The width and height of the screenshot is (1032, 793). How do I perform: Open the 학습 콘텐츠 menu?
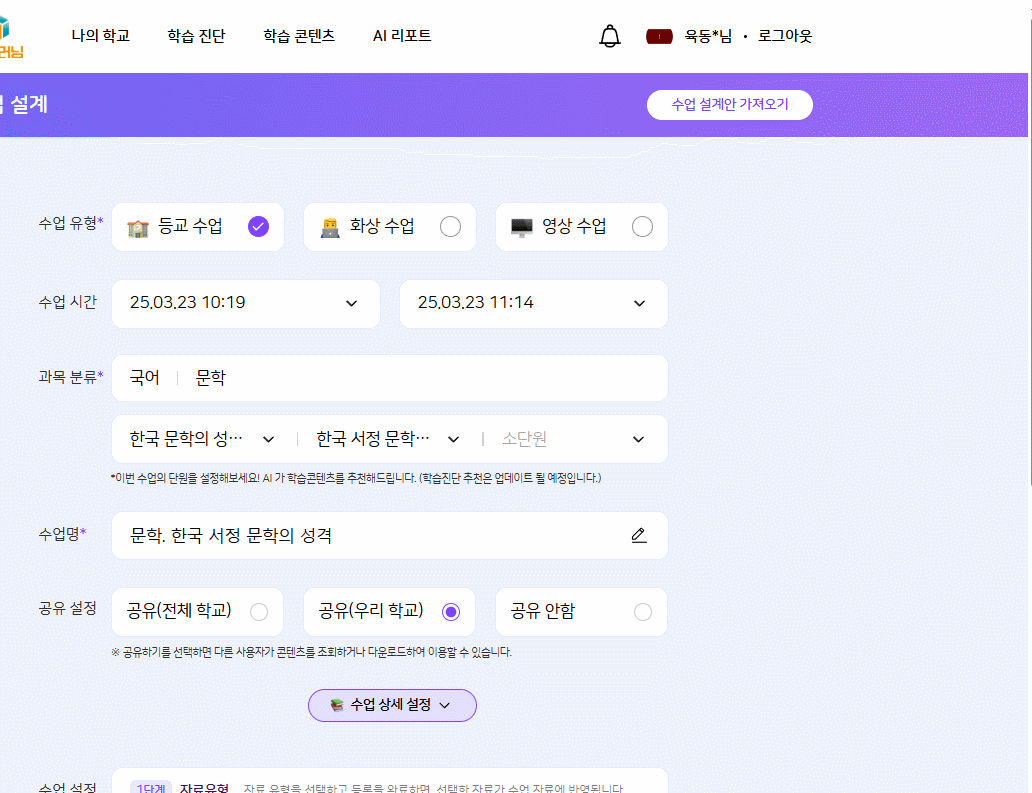pyautogui.click(x=299, y=36)
